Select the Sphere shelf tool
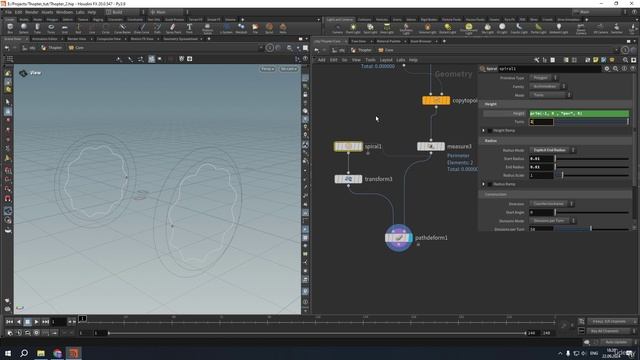This screenshot has width=640, height=360. pos(24,28)
